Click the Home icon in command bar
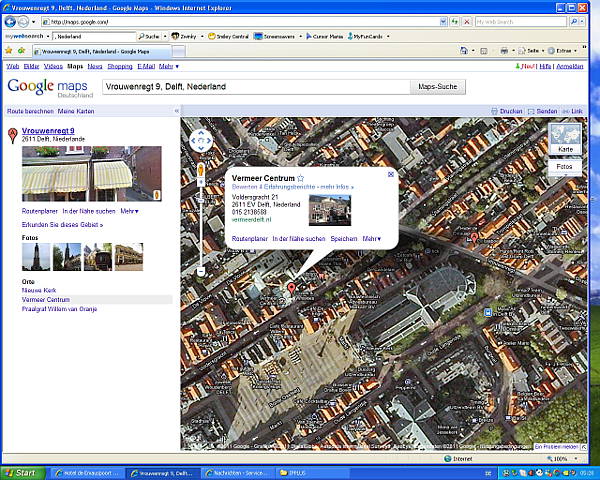The width and height of the screenshot is (600, 480). click(x=464, y=51)
